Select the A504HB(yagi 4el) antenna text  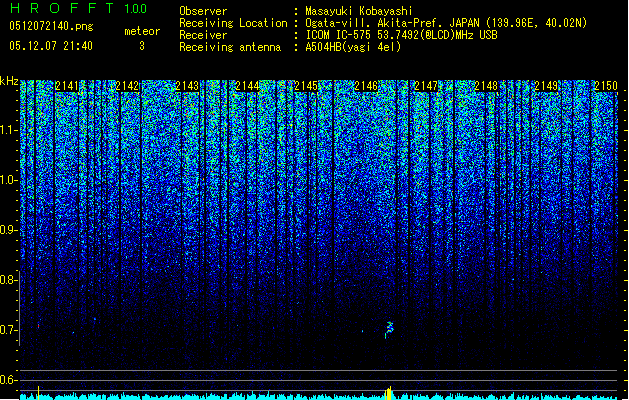pyautogui.click(x=353, y=47)
